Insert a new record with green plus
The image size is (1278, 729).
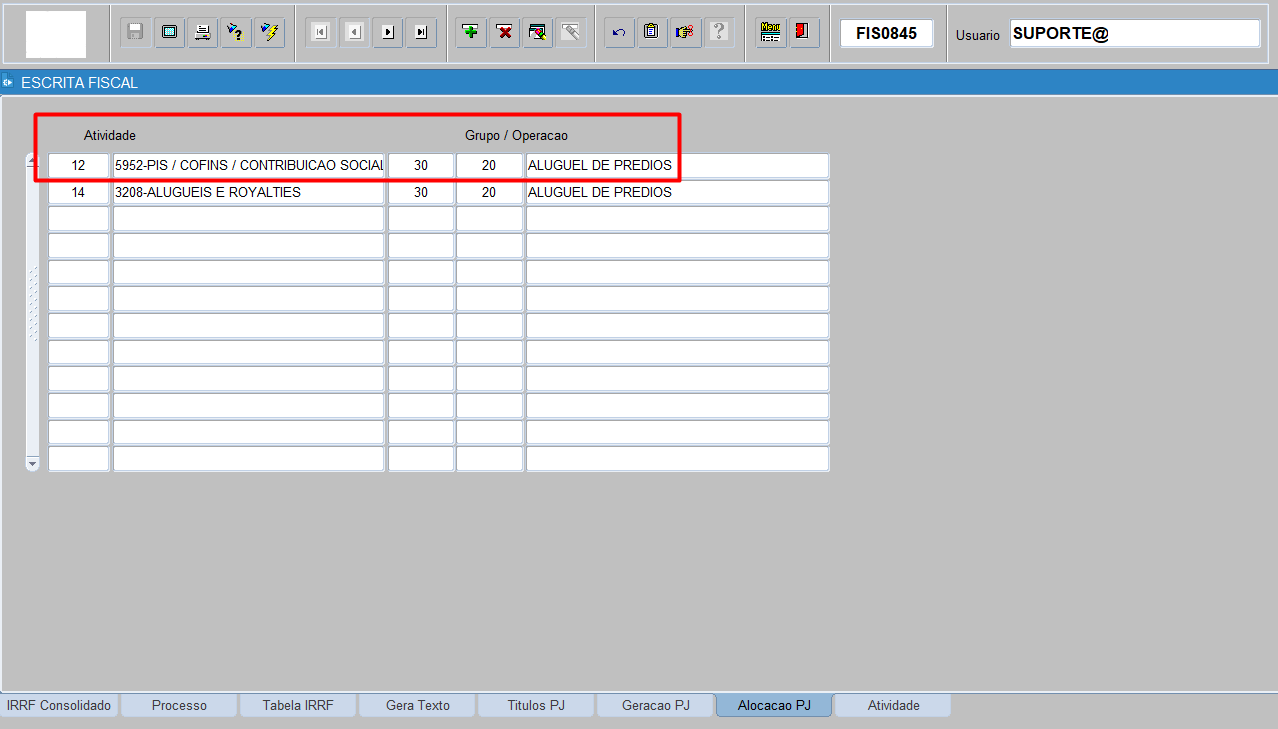click(x=471, y=32)
